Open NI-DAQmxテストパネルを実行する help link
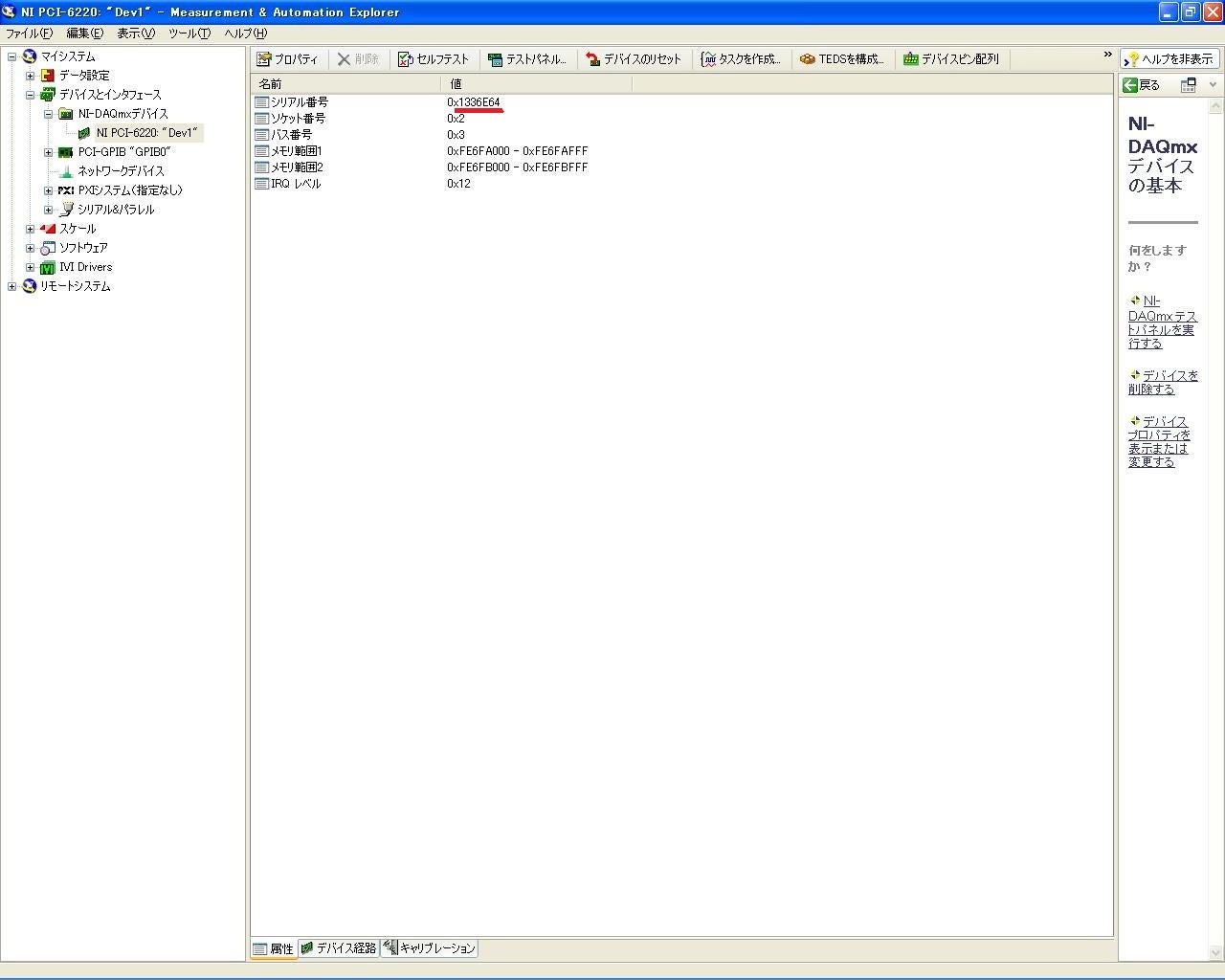 [x=1163, y=323]
